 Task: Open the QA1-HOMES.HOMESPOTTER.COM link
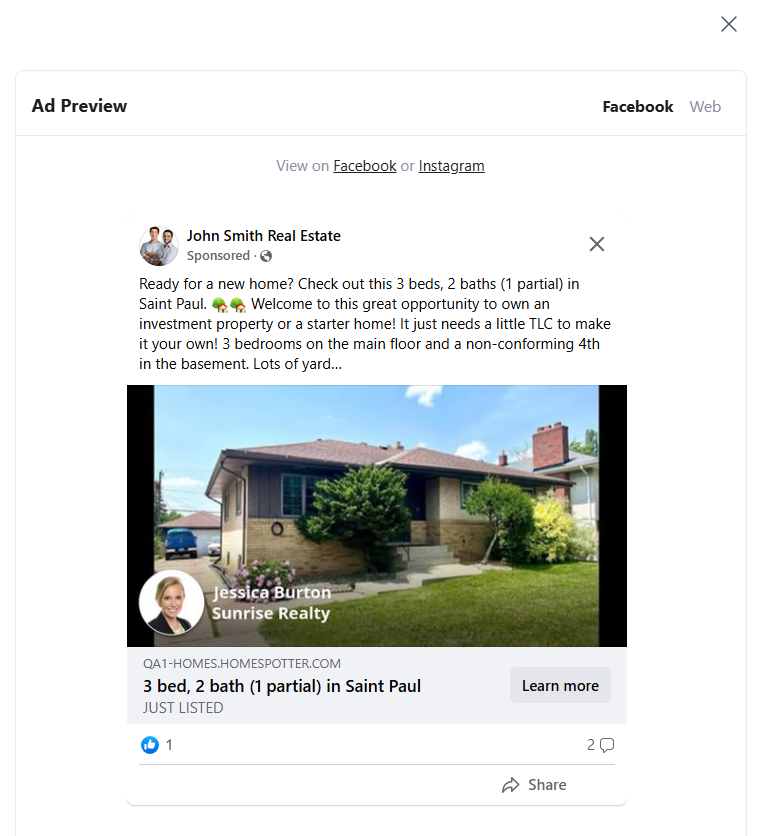240,663
